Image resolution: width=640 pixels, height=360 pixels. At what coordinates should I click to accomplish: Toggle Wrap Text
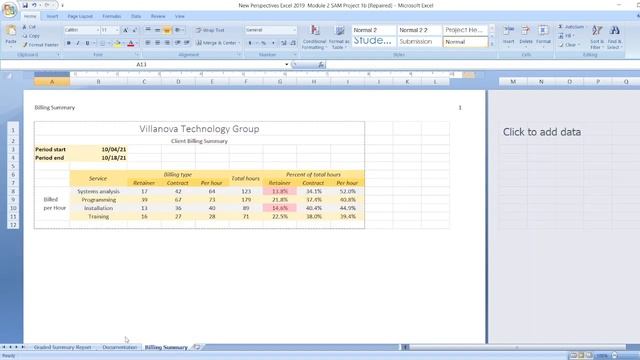click(x=210, y=30)
